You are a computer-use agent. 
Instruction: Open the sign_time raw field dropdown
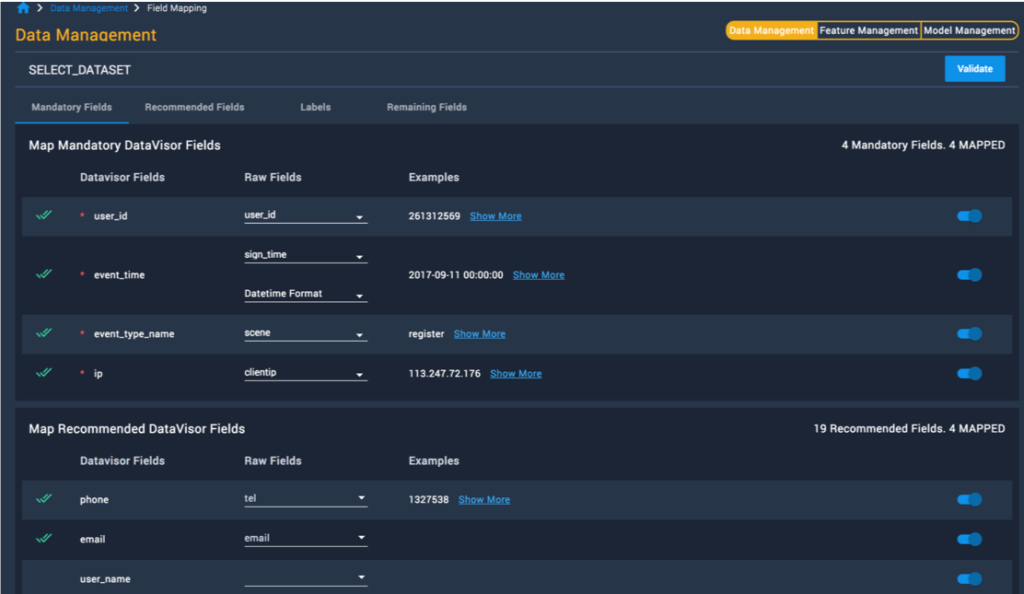(x=306, y=255)
